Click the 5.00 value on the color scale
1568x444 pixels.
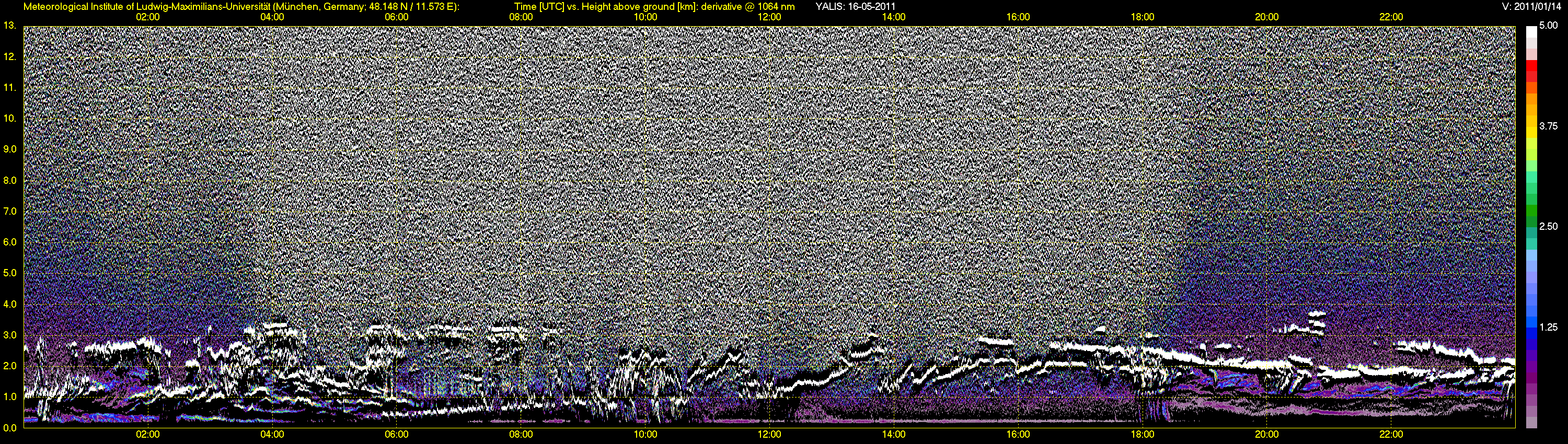[1549, 26]
